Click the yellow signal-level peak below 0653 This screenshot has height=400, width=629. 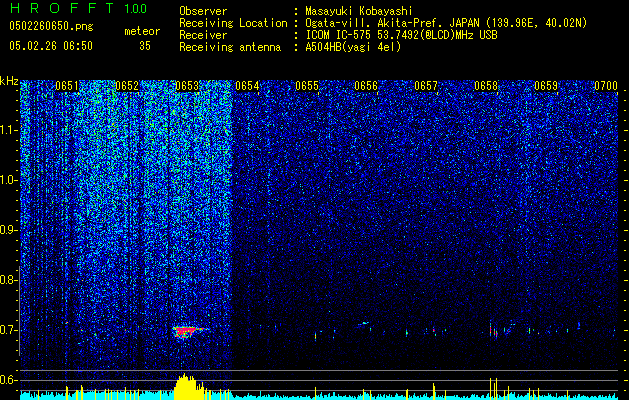(x=185, y=386)
